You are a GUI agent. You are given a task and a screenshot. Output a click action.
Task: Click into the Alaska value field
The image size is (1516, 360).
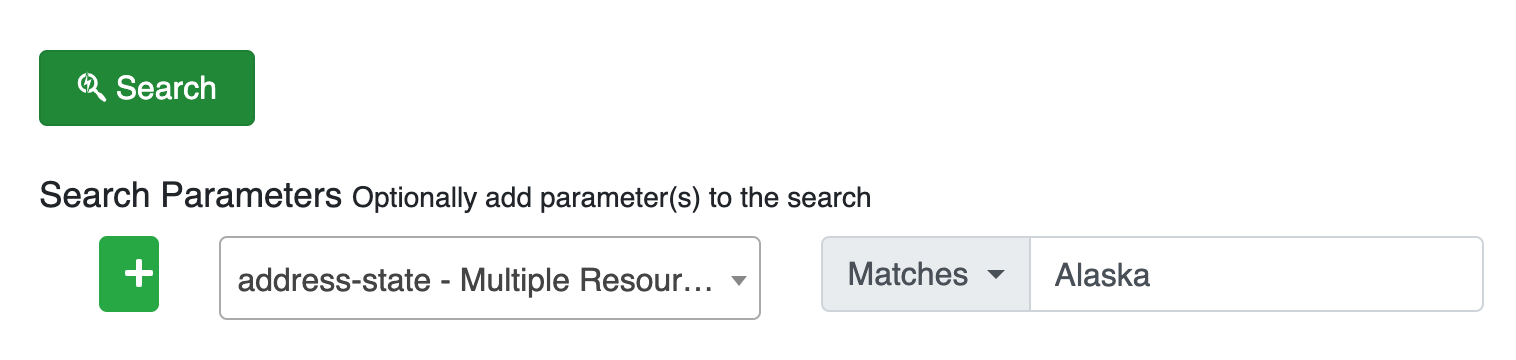(x=1256, y=274)
